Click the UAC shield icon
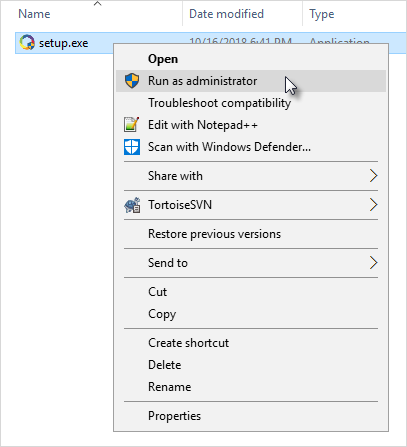Screen dimensions: 407x447 [x=132, y=81]
